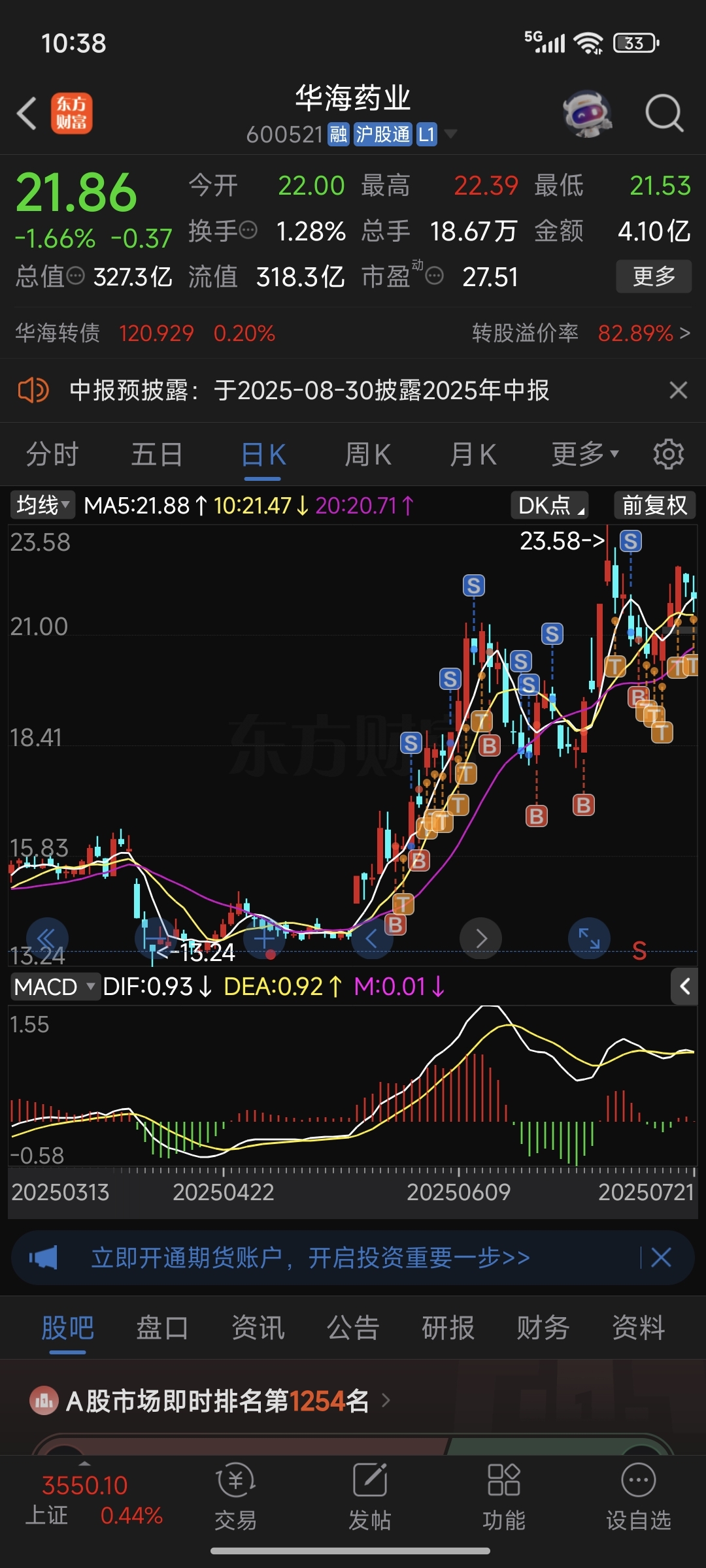Switch to 五日 chart tab
Image resolution: width=706 pixels, height=1568 pixels.
[157, 454]
